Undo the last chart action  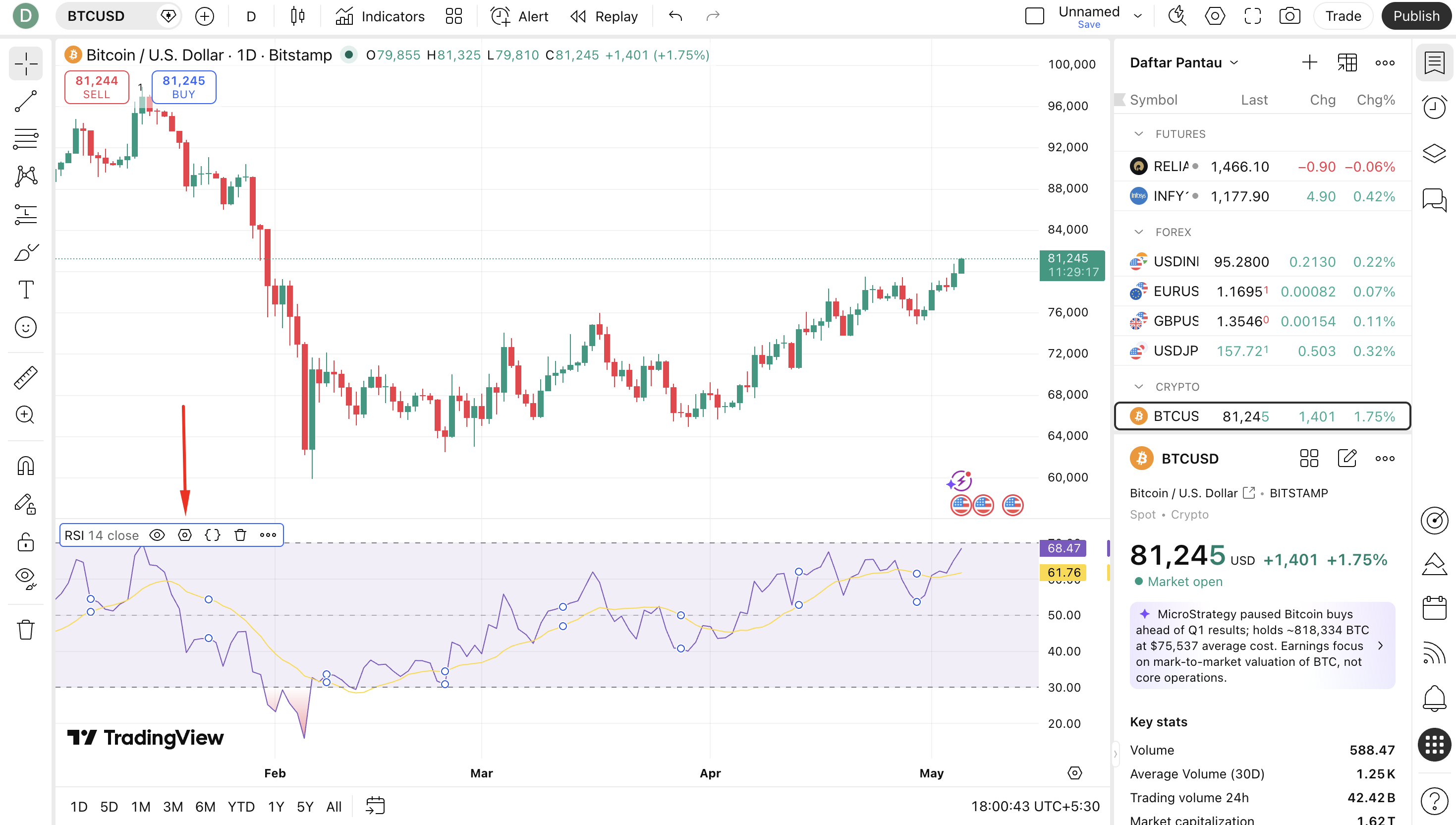tap(675, 16)
